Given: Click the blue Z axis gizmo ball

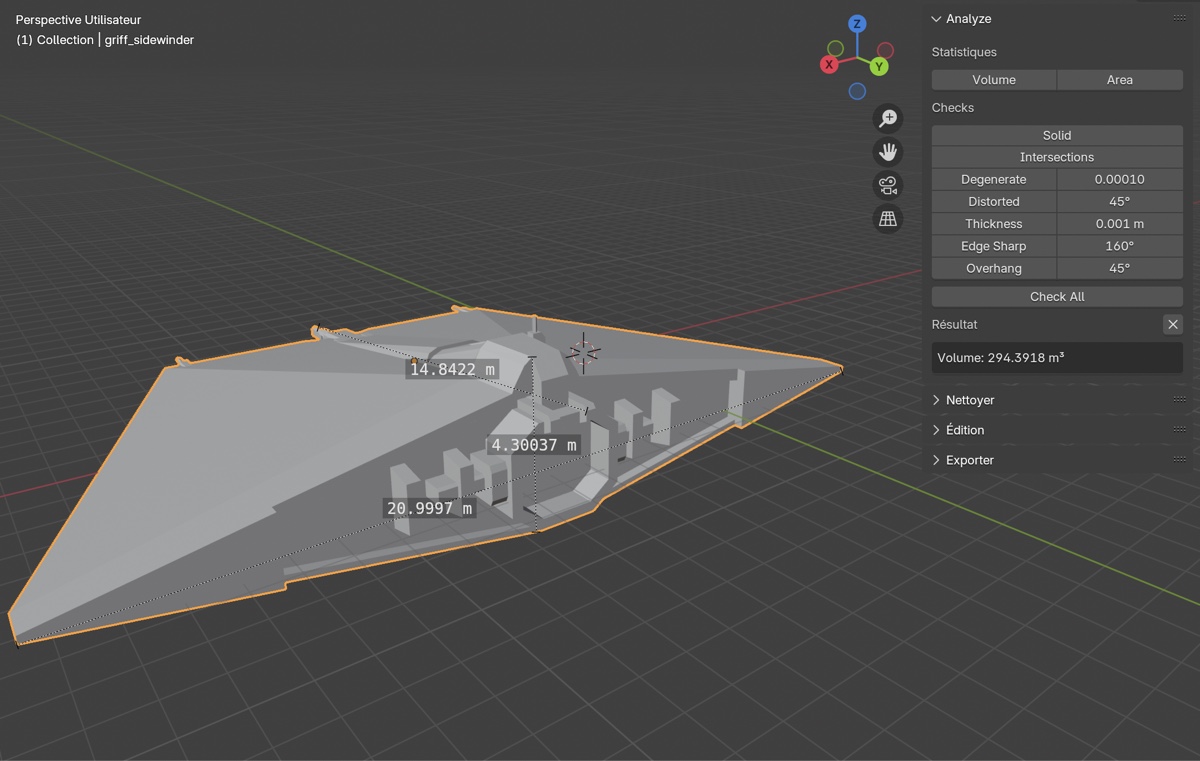Looking at the screenshot, I should click(857, 24).
